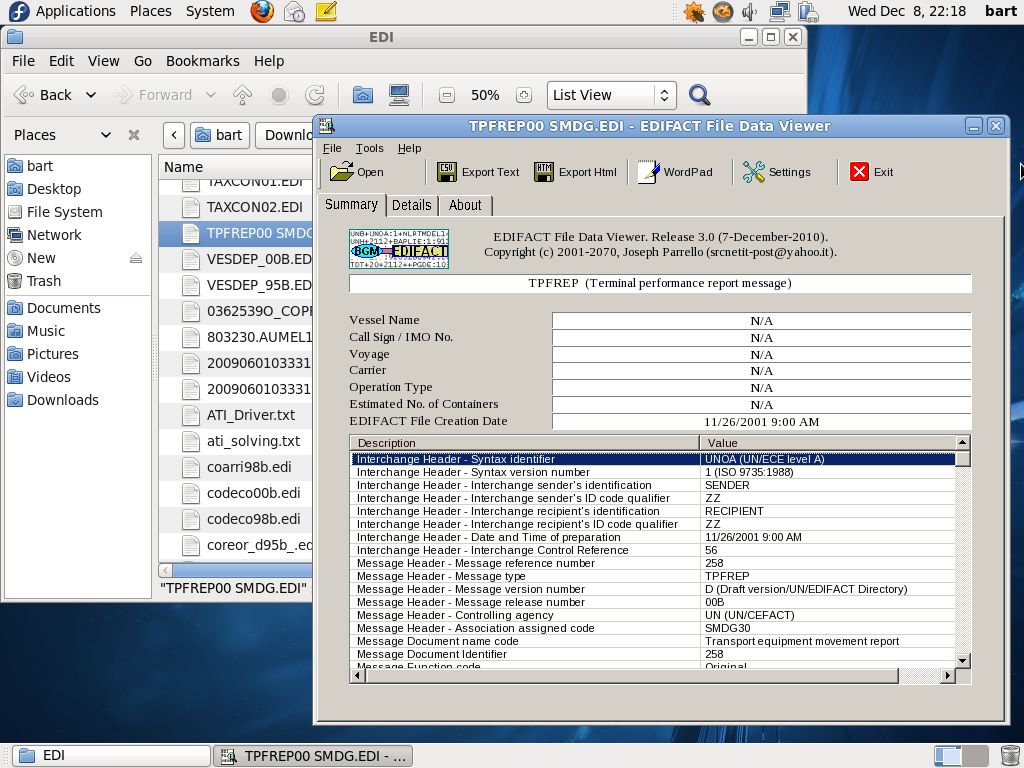This screenshot has height=768, width=1024.
Task: Open File System in Places sidebar
Action: [x=64, y=212]
